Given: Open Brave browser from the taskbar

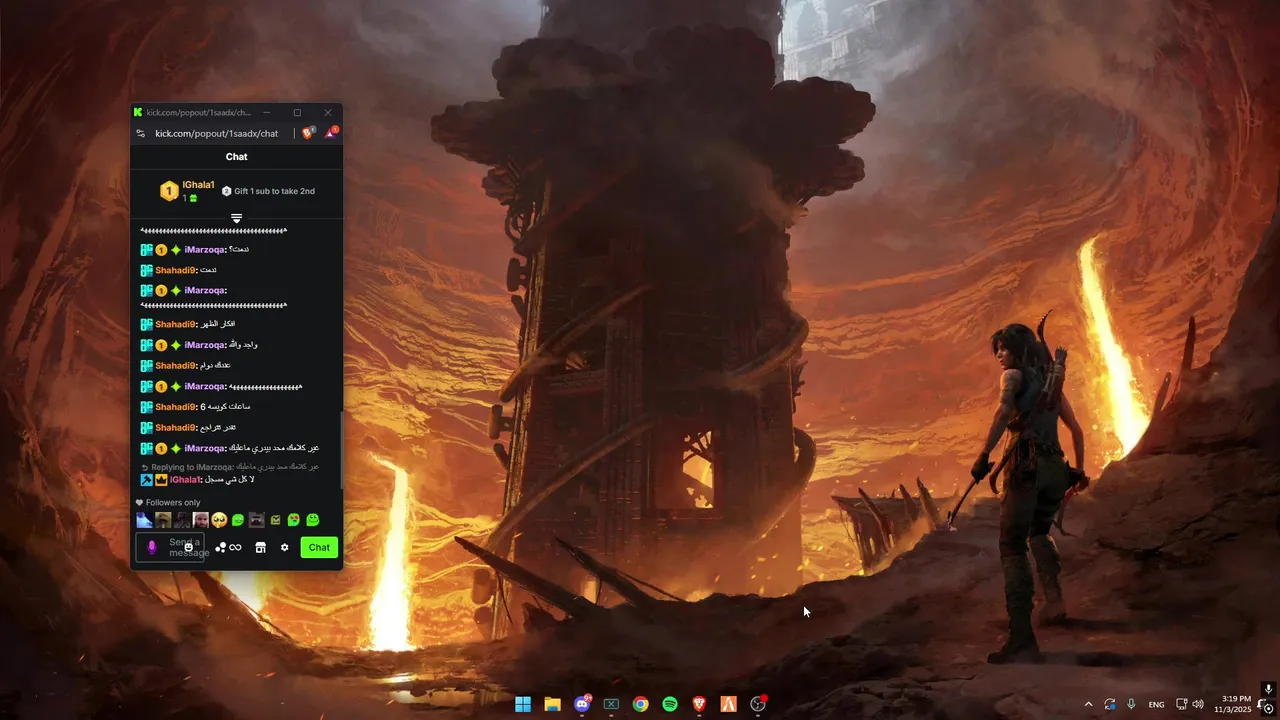Looking at the screenshot, I should [x=699, y=704].
